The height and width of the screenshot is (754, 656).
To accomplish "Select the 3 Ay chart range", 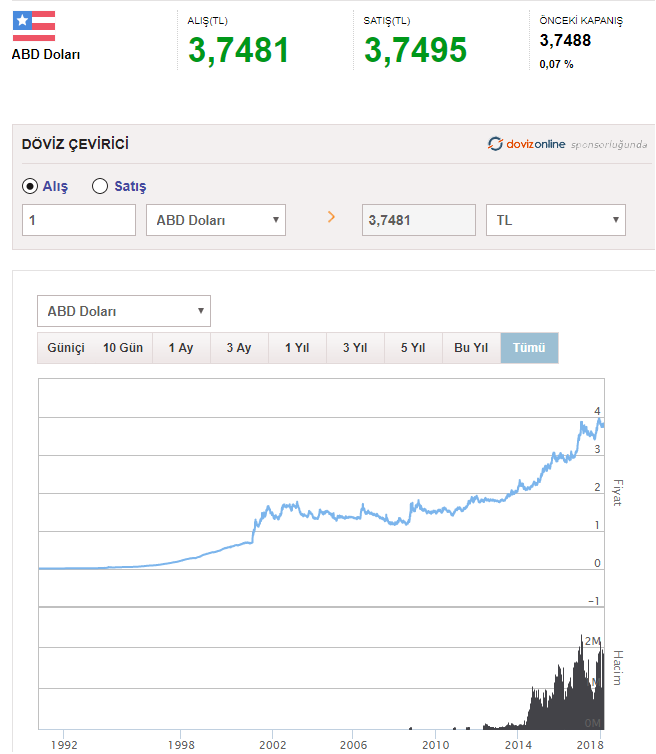I will click(238, 348).
